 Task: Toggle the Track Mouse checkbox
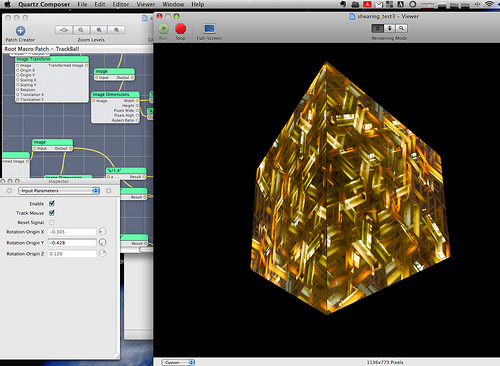coord(52,212)
